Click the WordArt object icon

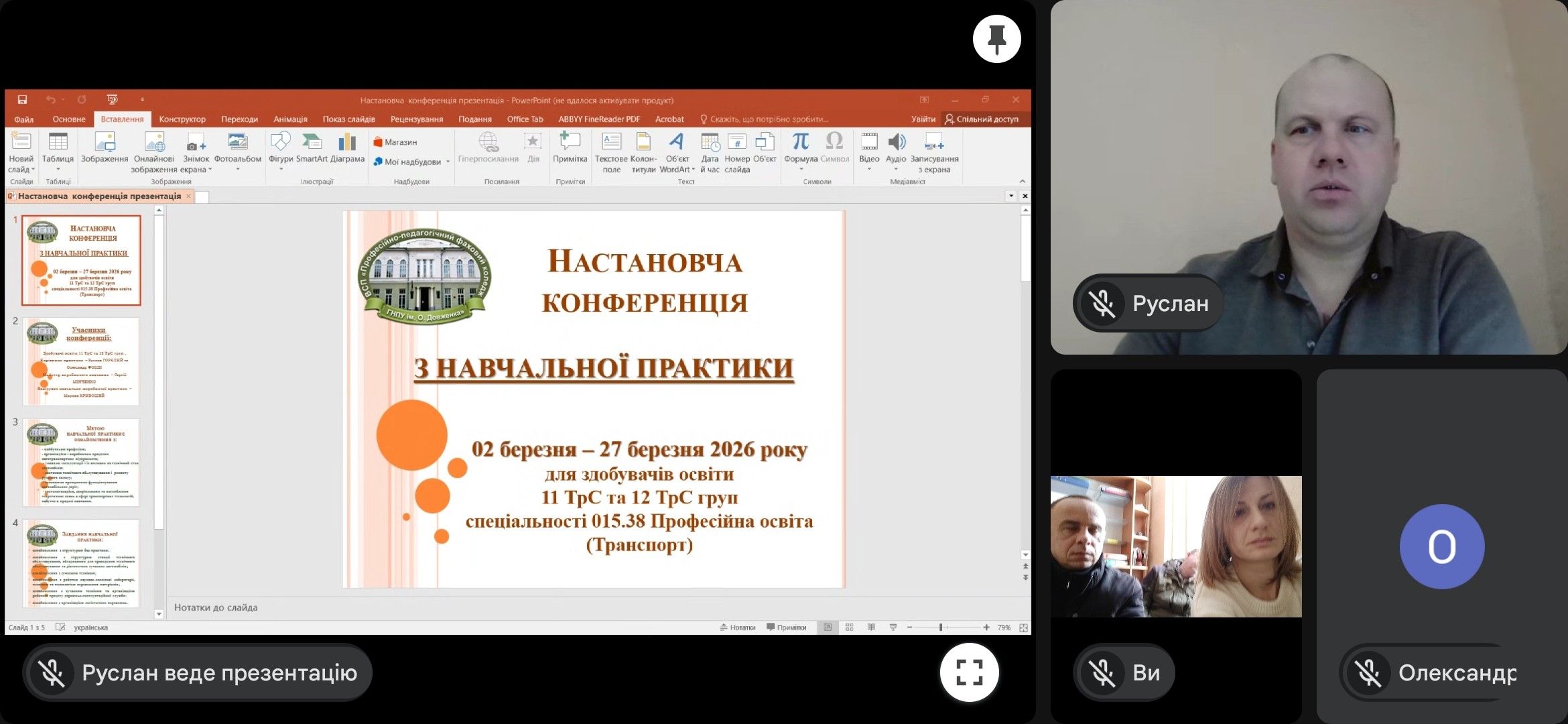[677, 141]
